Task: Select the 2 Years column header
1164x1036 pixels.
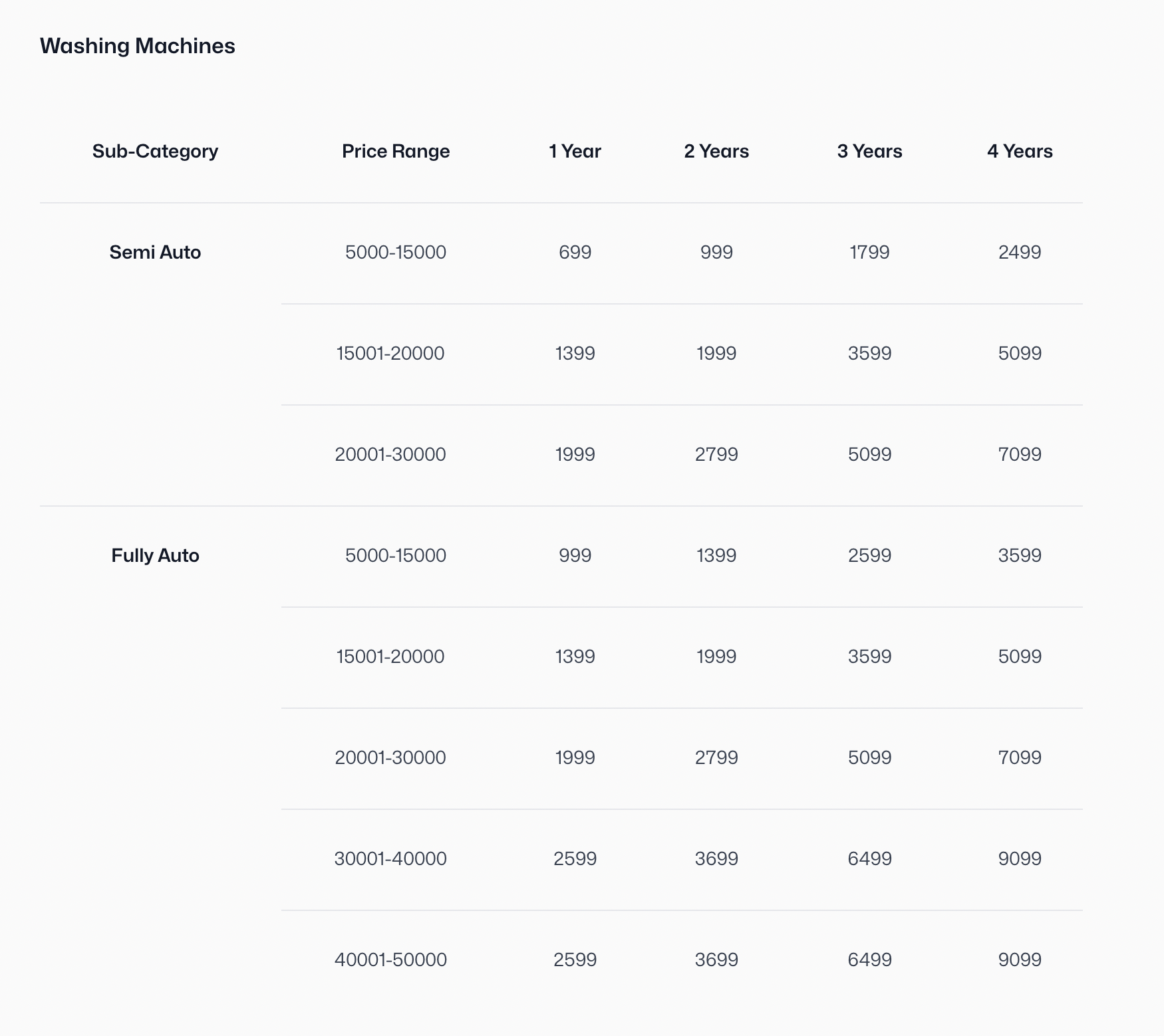Action: click(716, 152)
